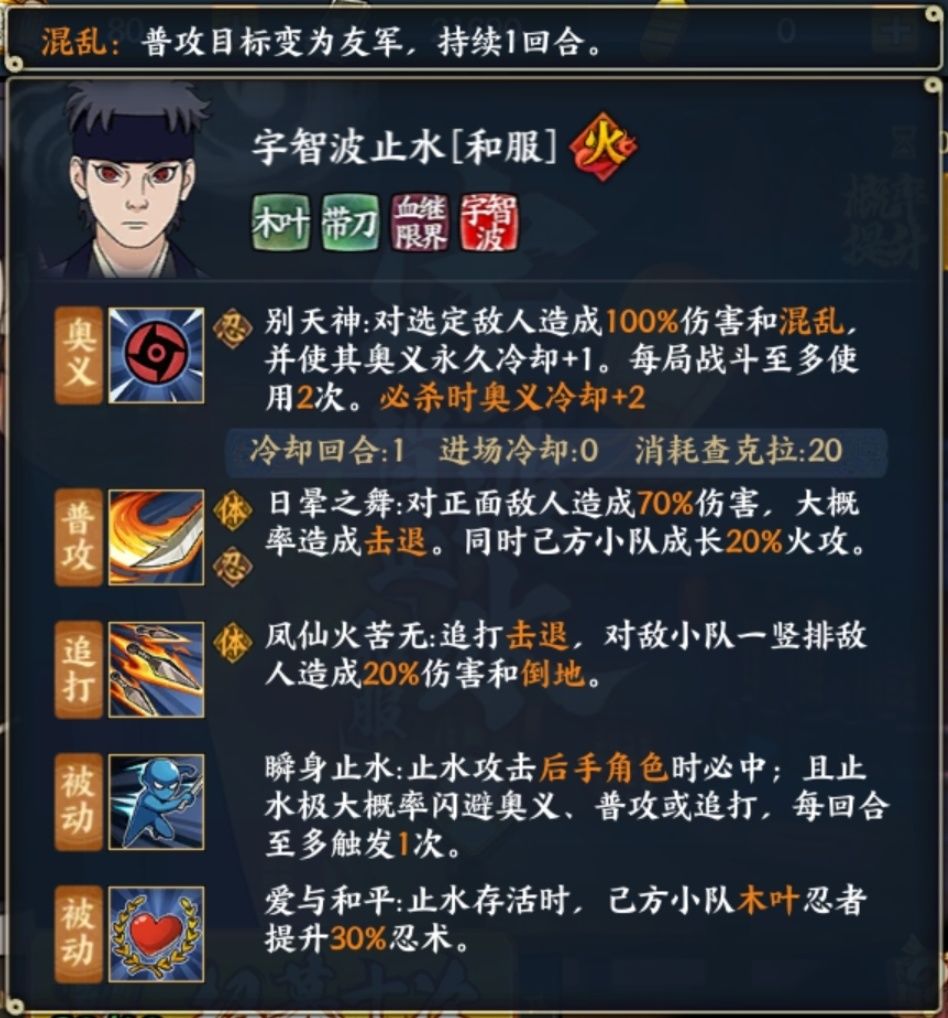Click the 凤仙火苦无 kunai skill icon
This screenshot has height=1018, width=948.
(156, 669)
